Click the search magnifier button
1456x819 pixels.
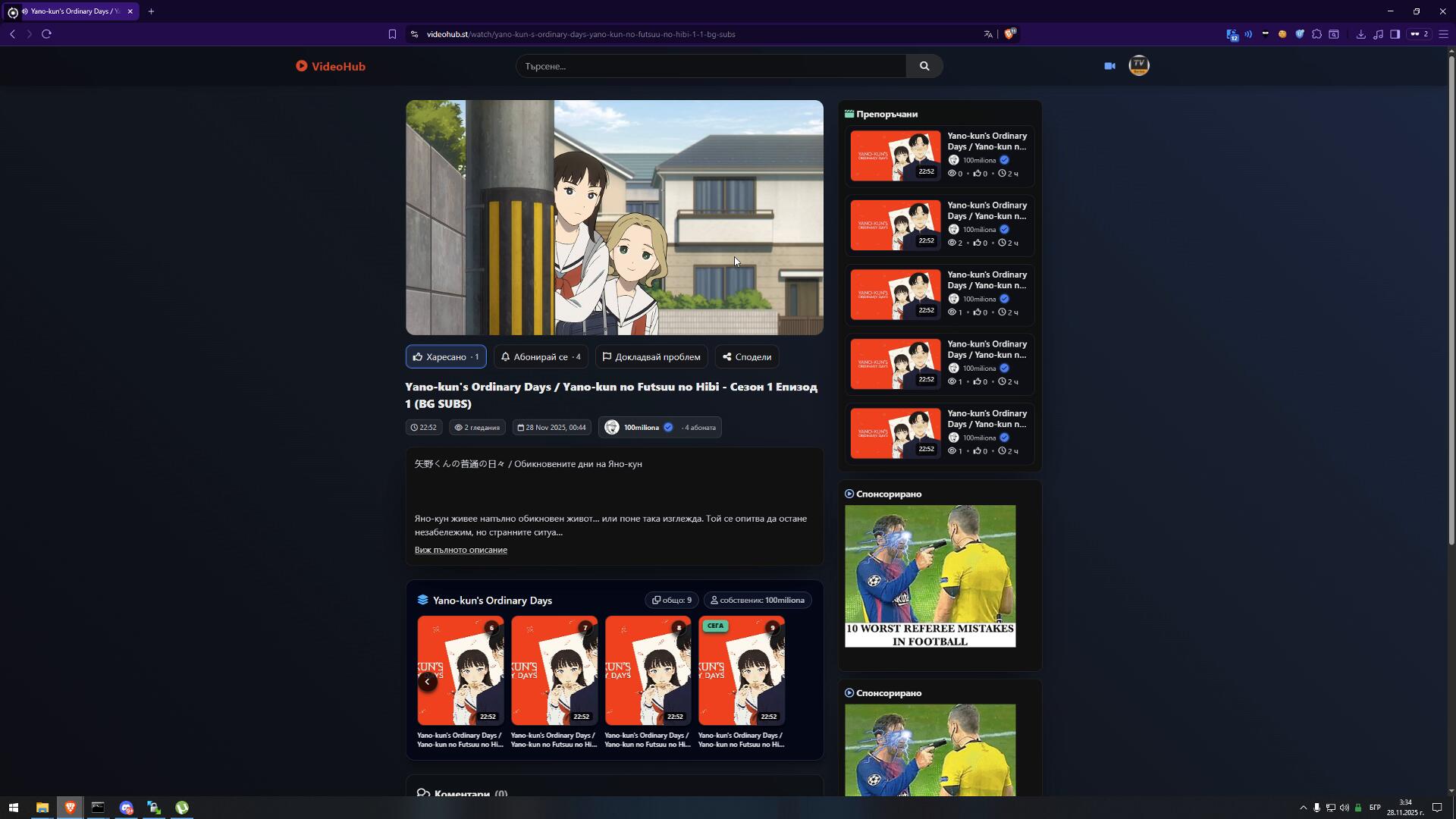coord(924,66)
